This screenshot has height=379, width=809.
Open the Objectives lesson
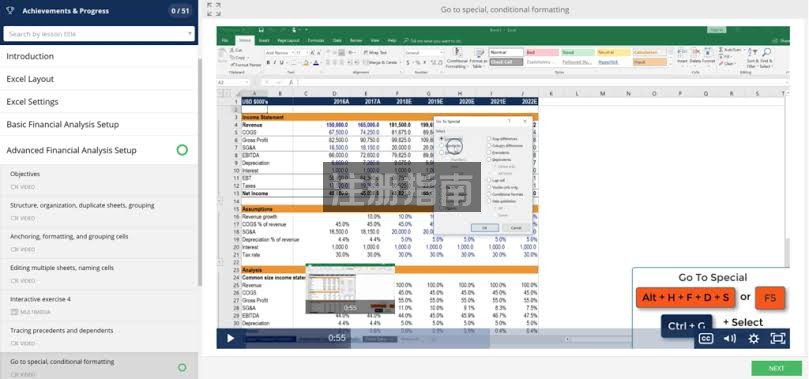[99, 180]
